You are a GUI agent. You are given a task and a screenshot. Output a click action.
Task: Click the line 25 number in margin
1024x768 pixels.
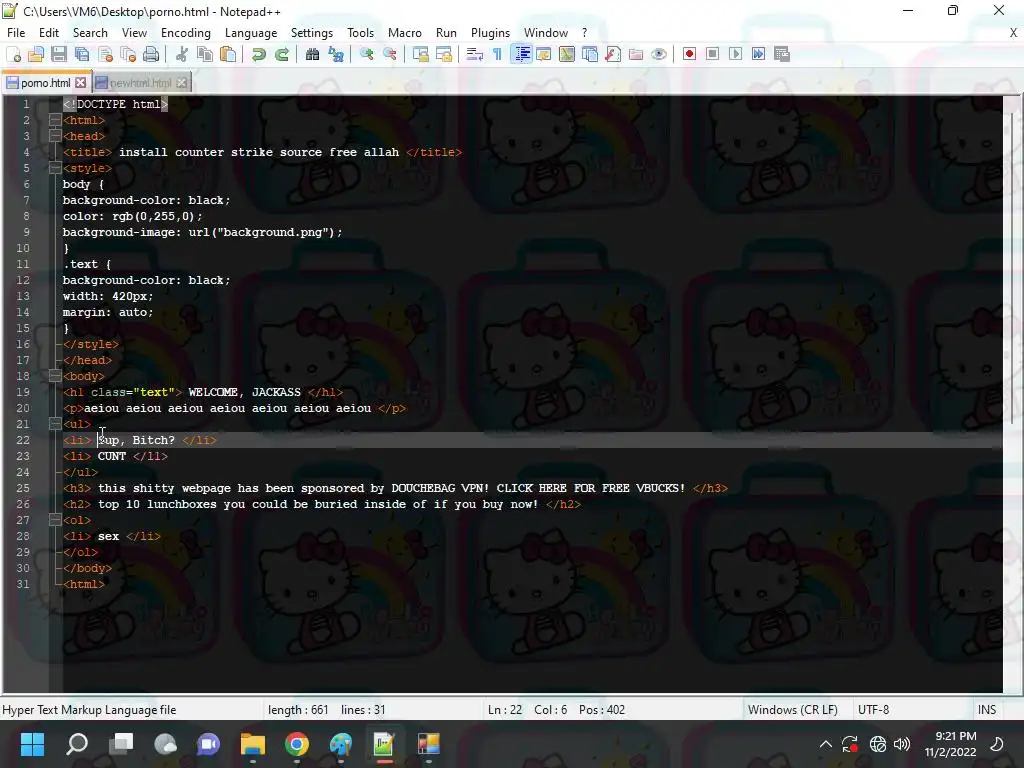[23, 488]
